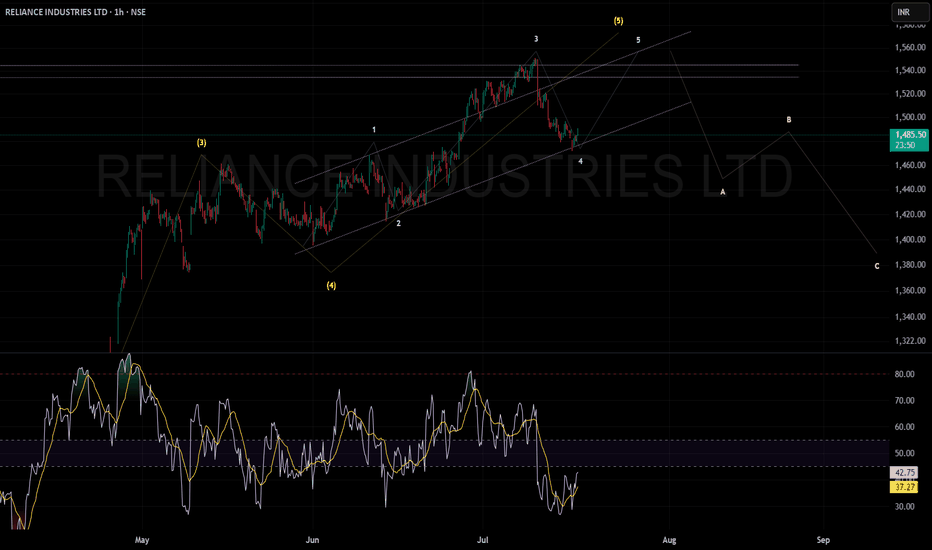Click the 1,360.00 price axis label
Screen dimensions: 932x550
pos(910,291)
